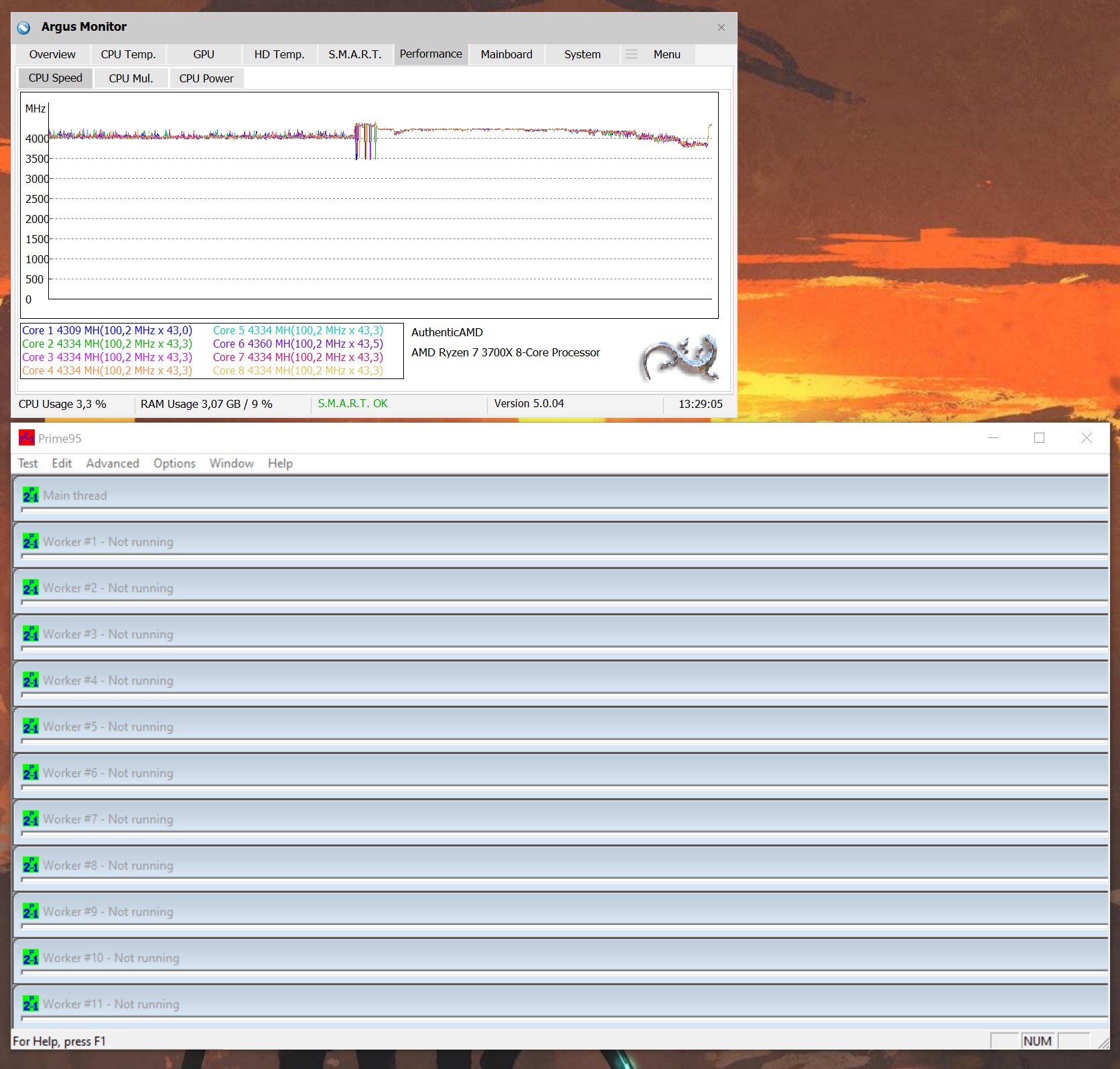This screenshot has width=1120, height=1069.
Task: Select the Main thread window title
Action: 75,496
